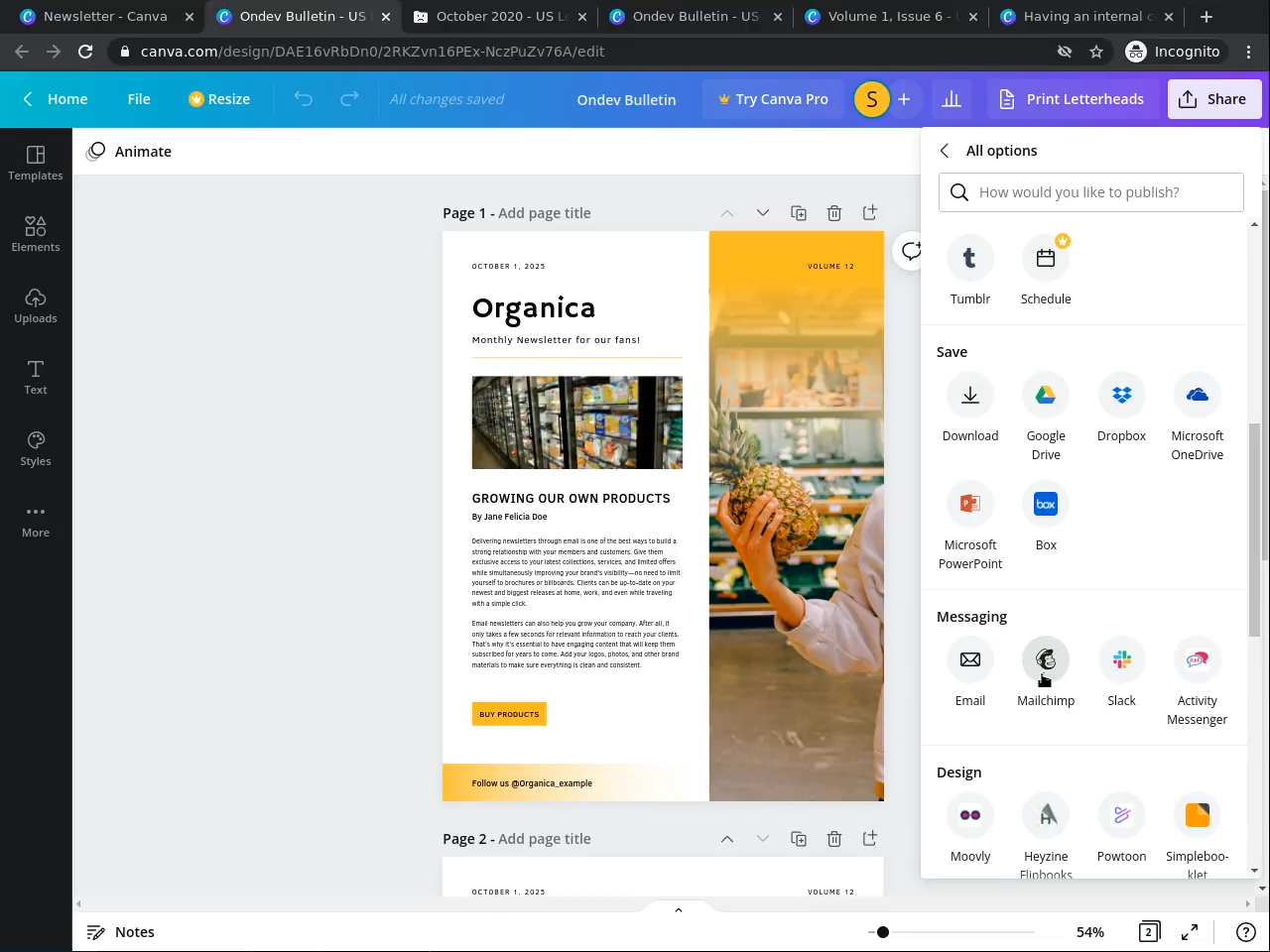The width and height of the screenshot is (1270, 952).
Task: Open the Share panel button
Action: coord(1213,99)
